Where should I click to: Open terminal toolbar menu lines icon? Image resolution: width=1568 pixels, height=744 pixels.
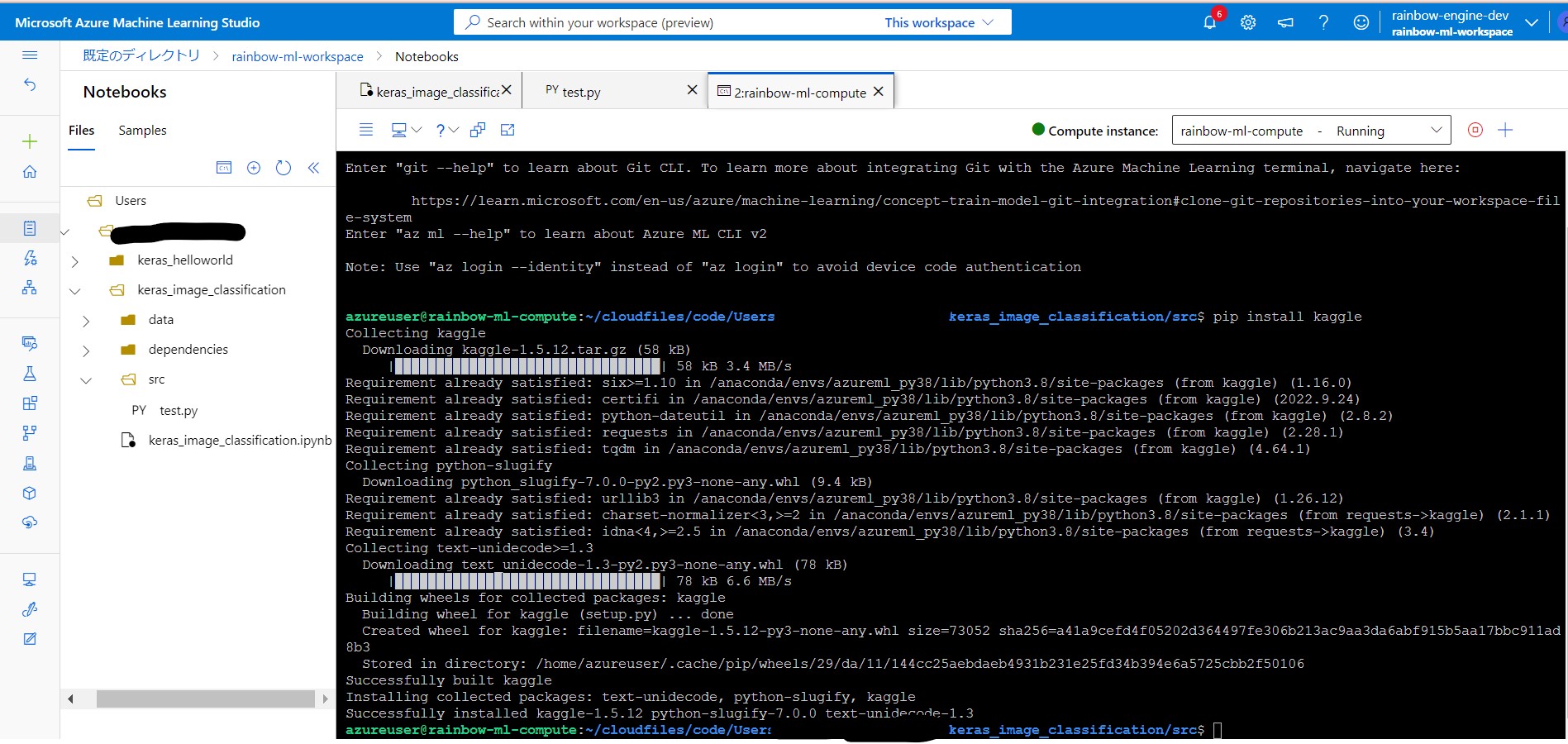[x=366, y=130]
